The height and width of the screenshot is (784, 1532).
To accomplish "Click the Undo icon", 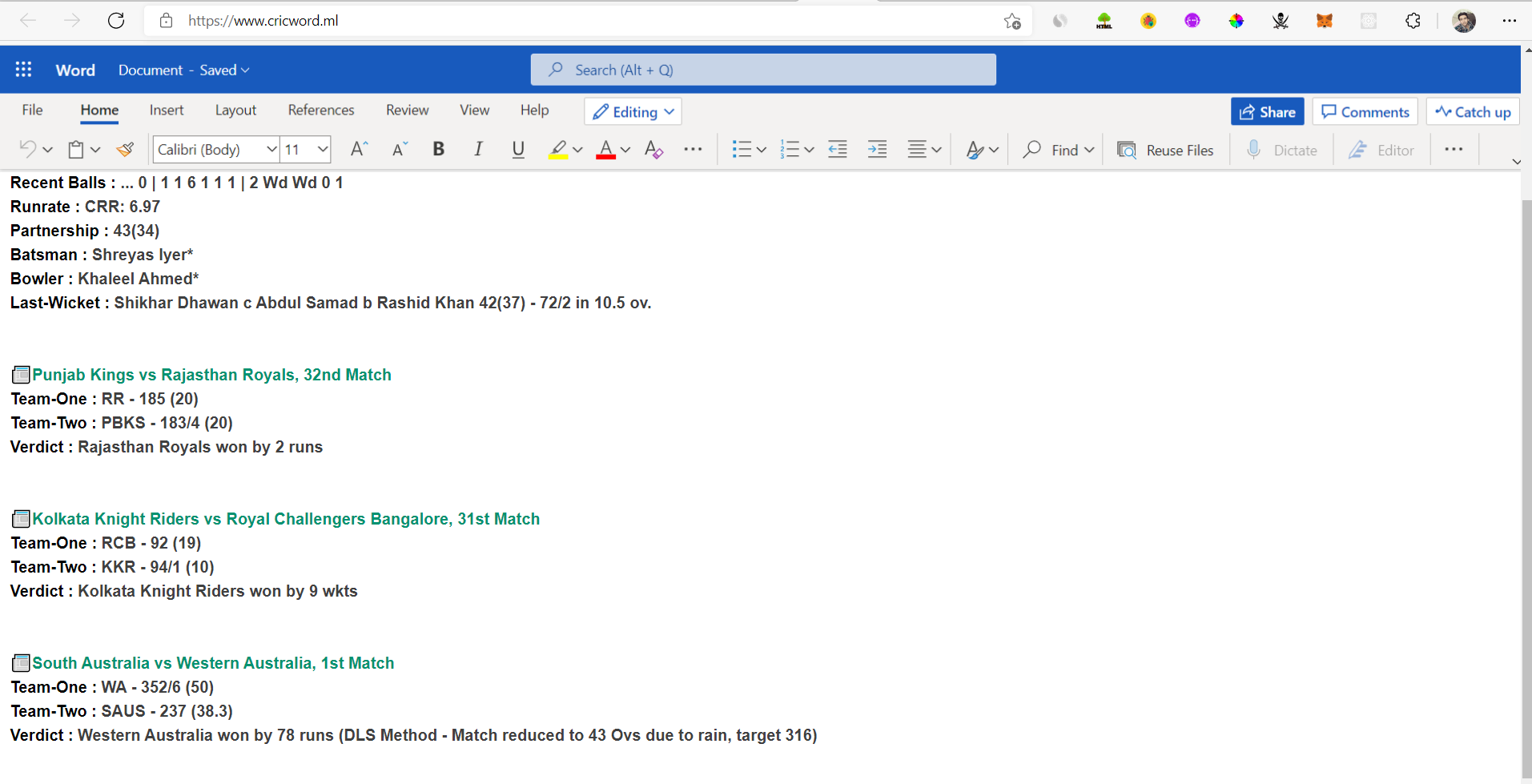I will click(x=28, y=149).
